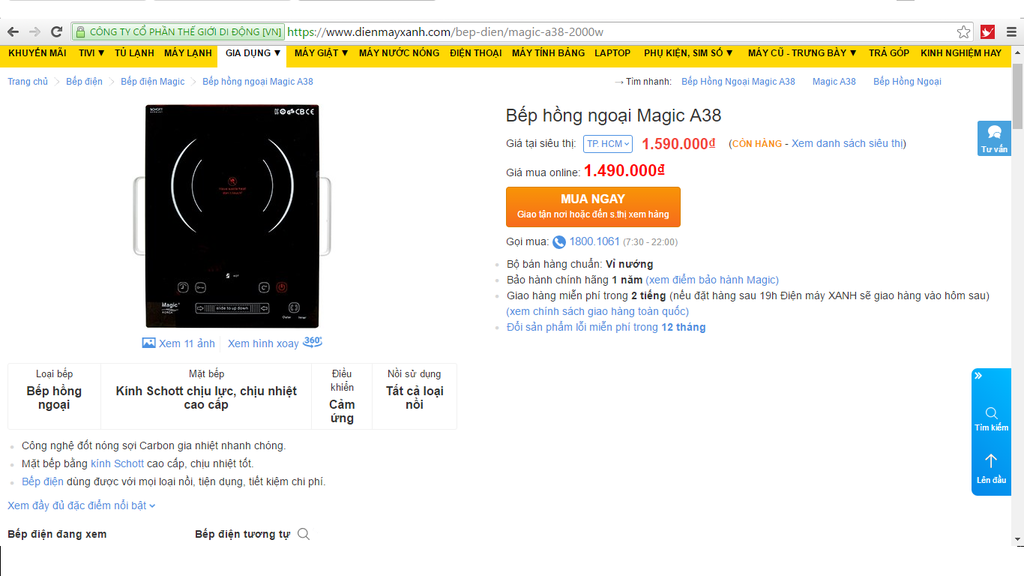This screenshot has width=1024, height=576.
Task: Open the browser hamburger menu
Action: pos(1011,31)
